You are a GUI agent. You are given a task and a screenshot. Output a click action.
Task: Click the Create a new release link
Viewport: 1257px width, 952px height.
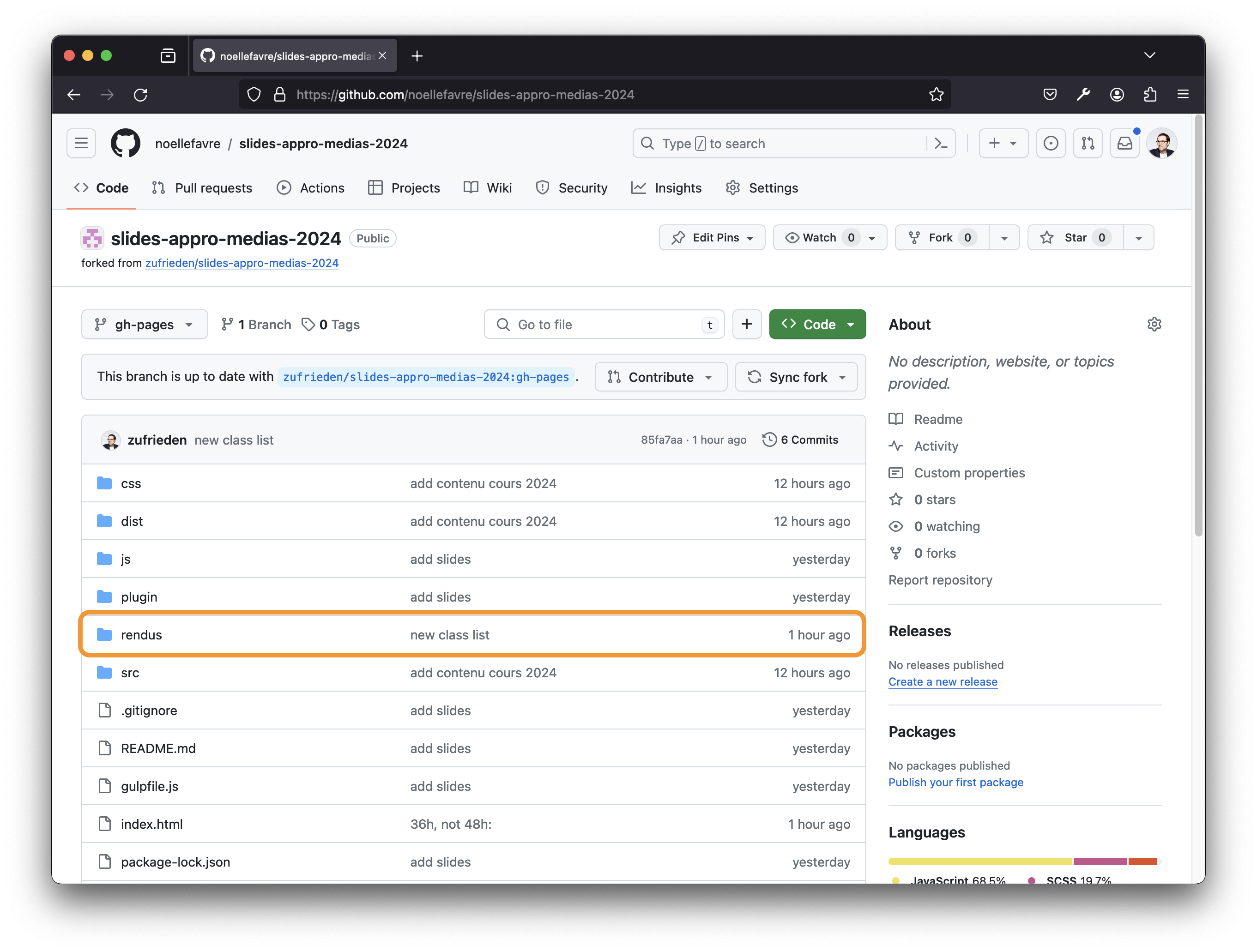[x=943, y=681]
